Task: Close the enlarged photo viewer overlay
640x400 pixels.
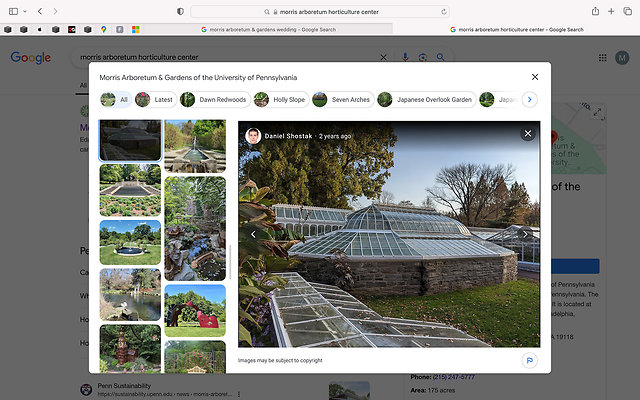Action: (x=527, y=134)
